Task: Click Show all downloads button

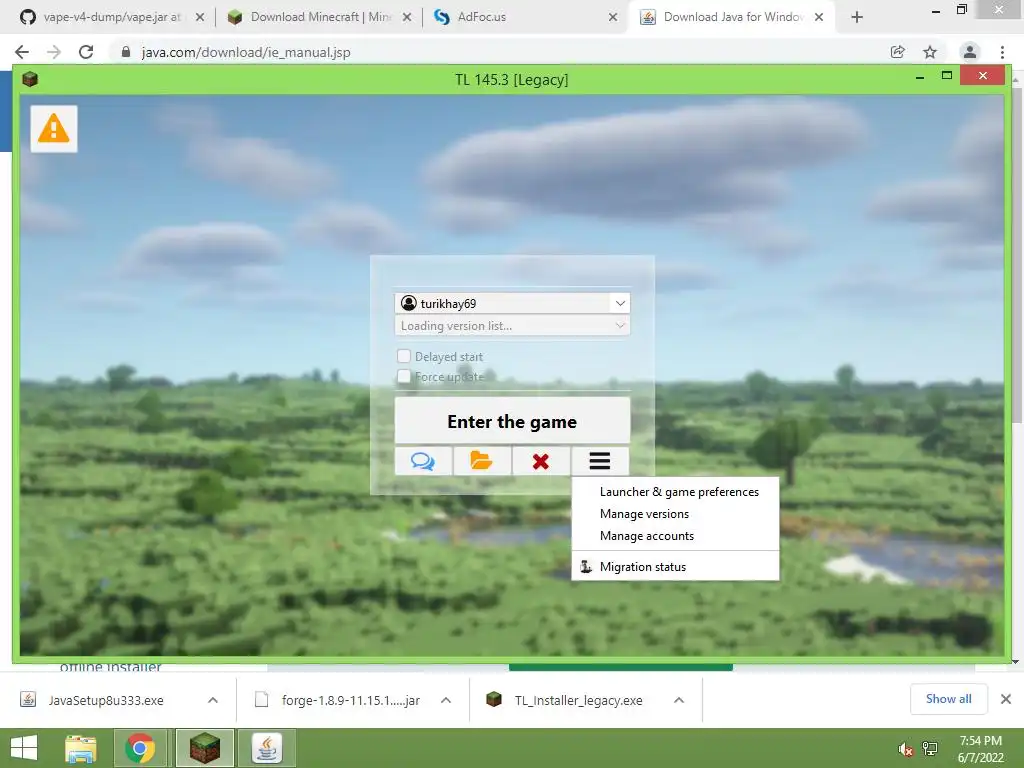Action: click(x=948, y=699)
